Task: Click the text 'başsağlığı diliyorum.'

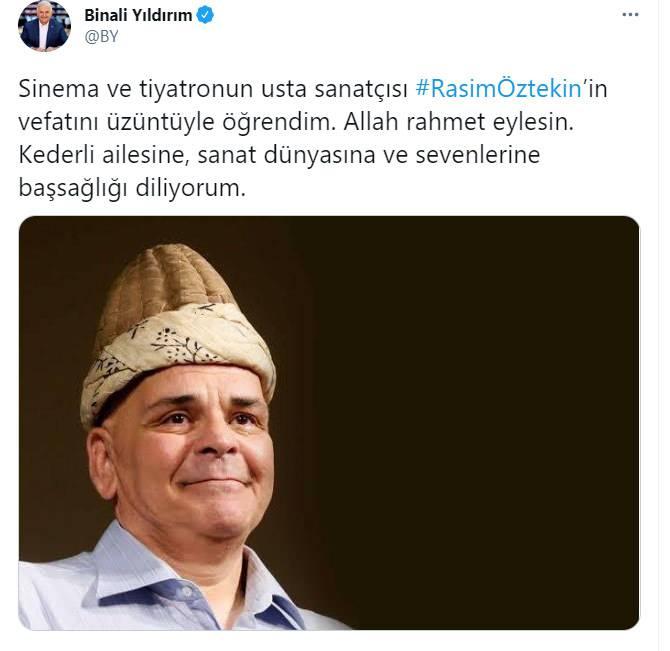Action: (132, 188)
